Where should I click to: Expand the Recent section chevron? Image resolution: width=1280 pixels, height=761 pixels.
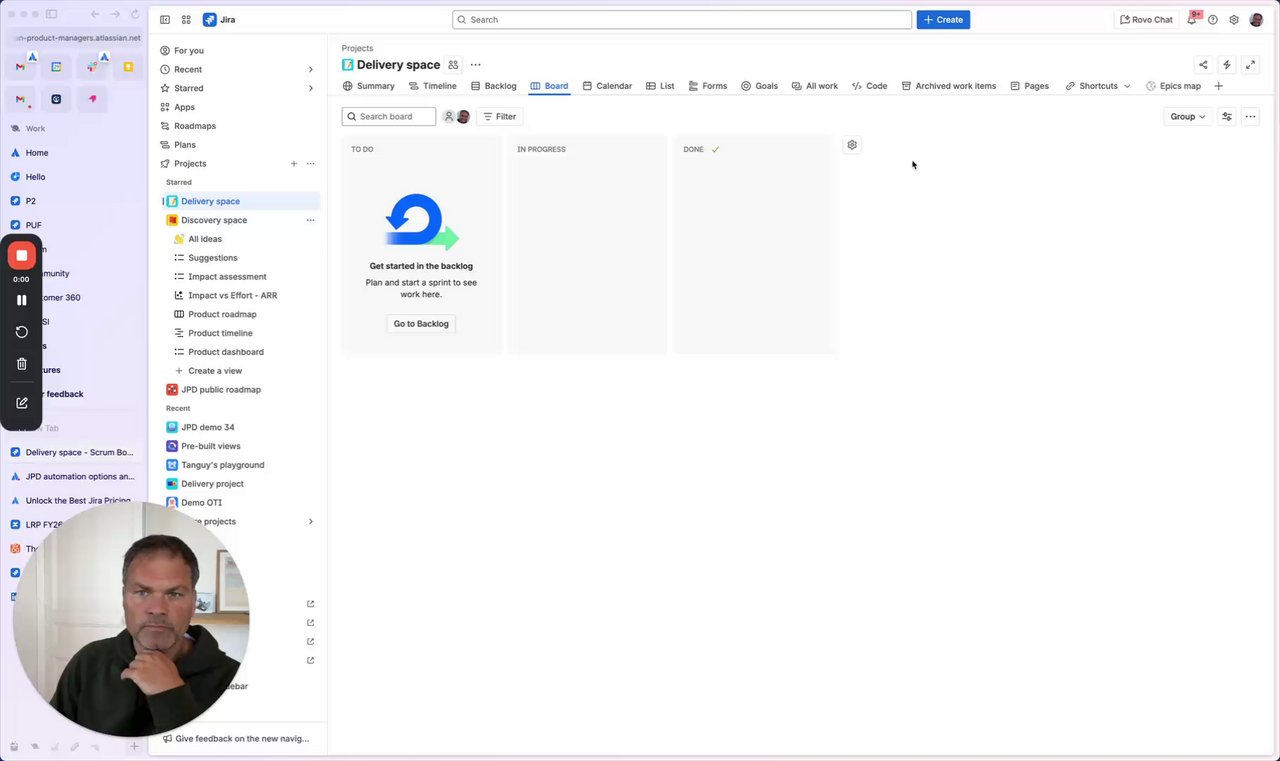click(x=310, y=70)
